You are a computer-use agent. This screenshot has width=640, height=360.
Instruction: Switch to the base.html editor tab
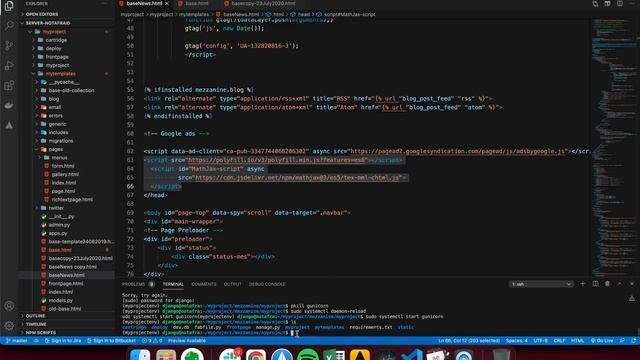pos(196,4)
